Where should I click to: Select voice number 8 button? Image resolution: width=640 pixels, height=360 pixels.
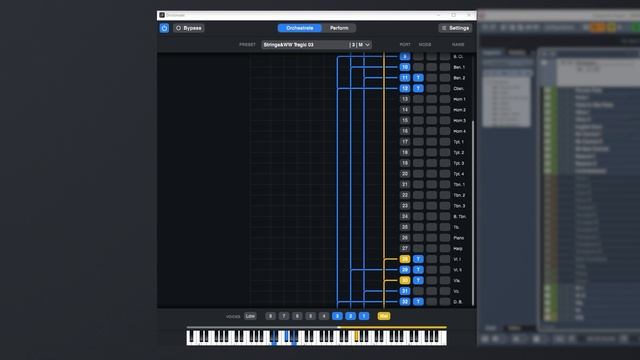click(270, 316)
